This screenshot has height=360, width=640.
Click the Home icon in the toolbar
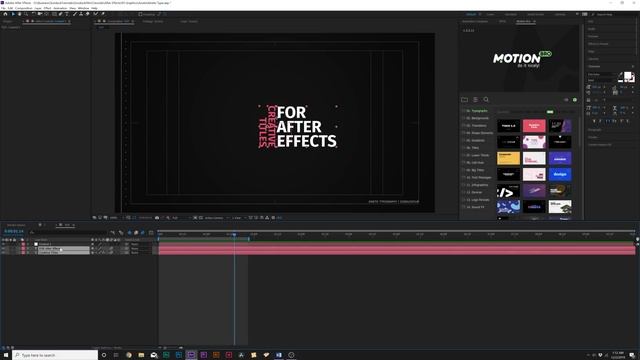5,14
